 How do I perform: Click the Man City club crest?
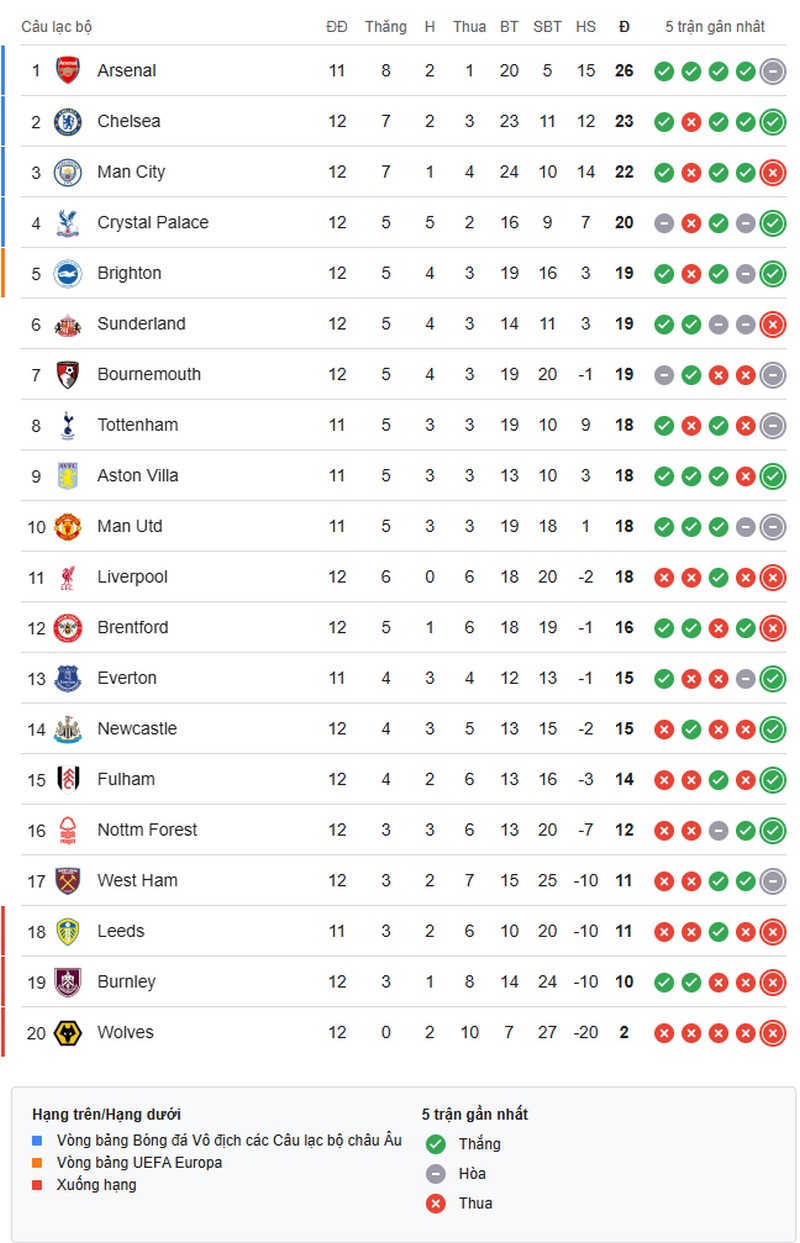(67, 172)
